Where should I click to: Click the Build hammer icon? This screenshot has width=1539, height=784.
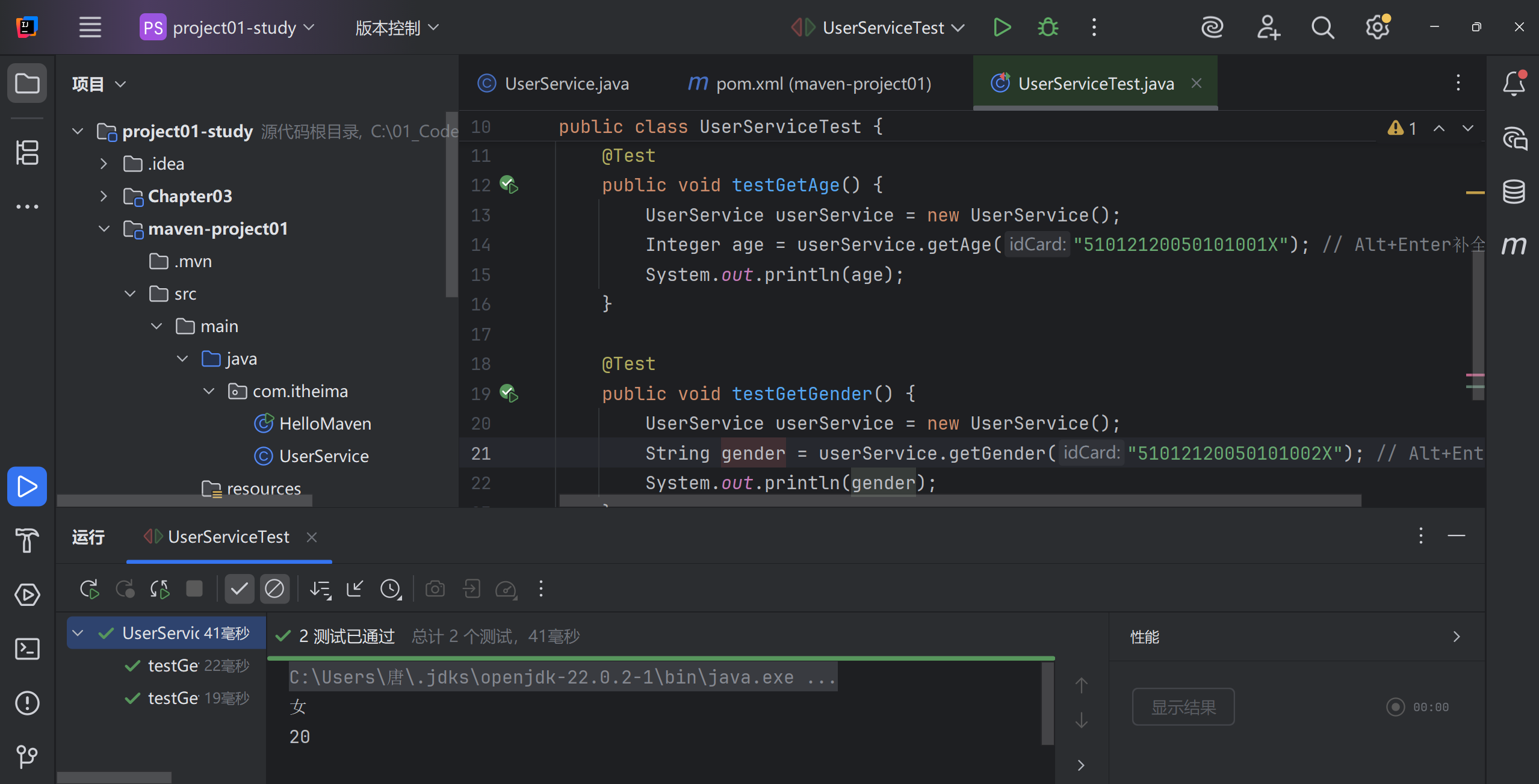coord(27,540)
